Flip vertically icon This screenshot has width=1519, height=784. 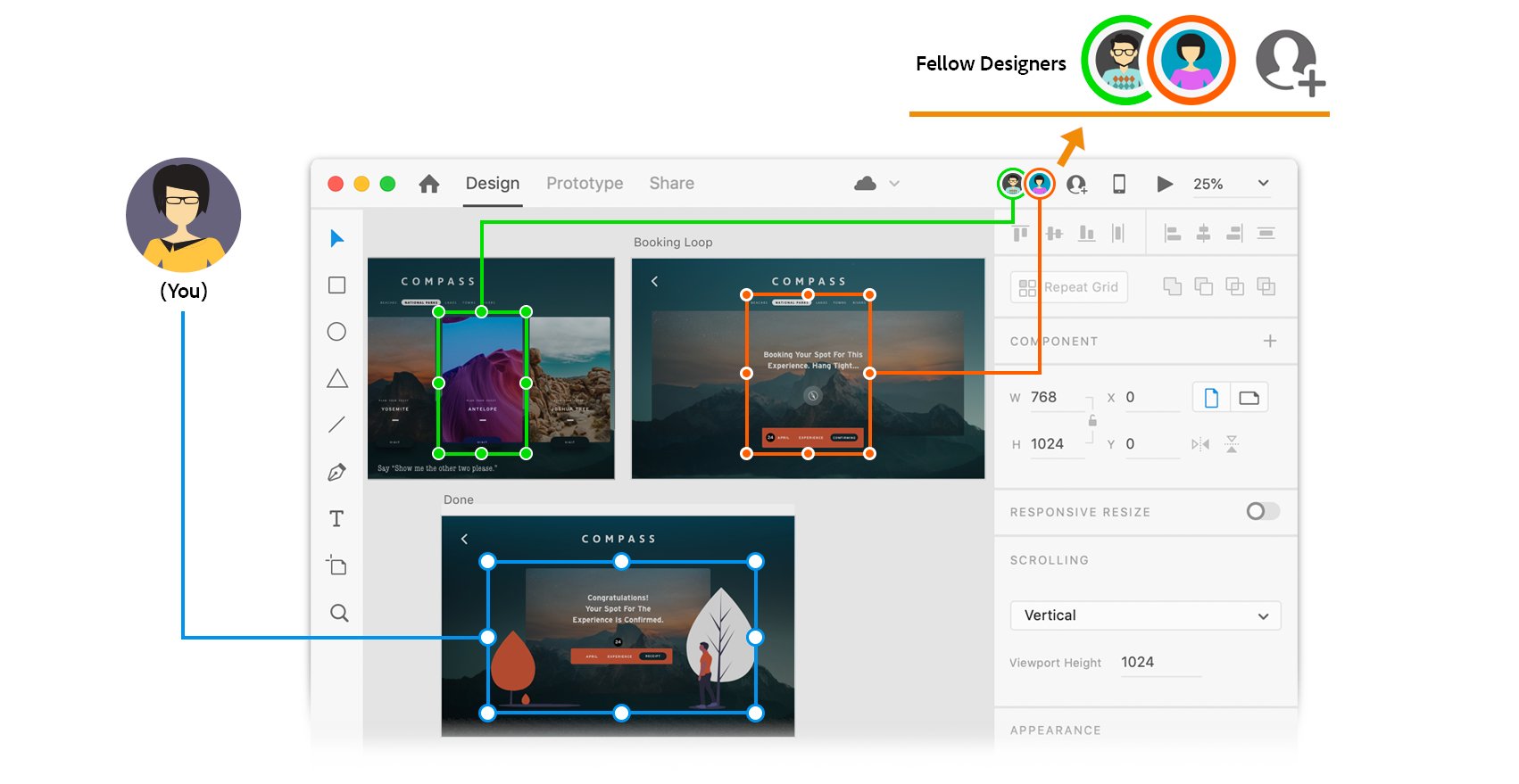[x=1232, y=444]
